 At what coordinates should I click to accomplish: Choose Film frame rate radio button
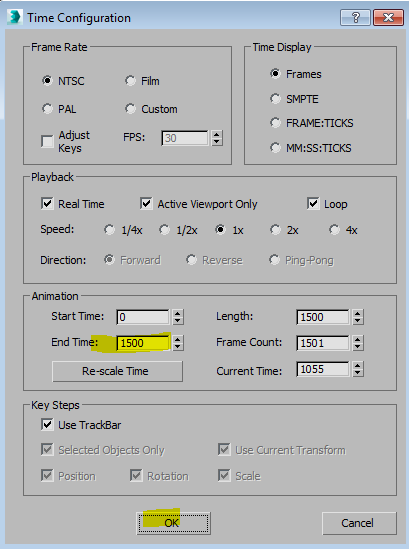(130, 81)
